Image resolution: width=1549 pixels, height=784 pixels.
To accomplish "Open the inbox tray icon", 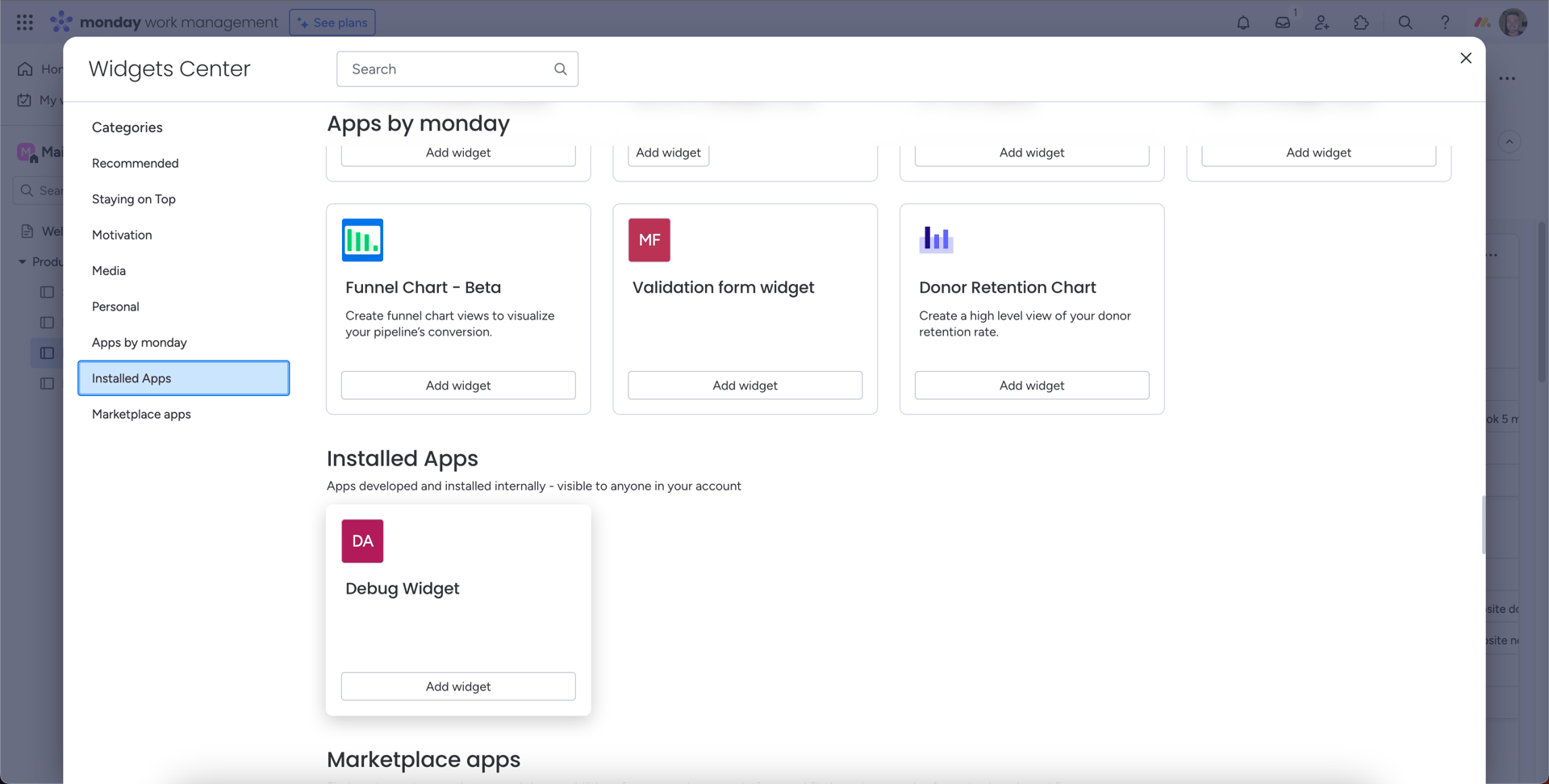I will pos(1283,23).
